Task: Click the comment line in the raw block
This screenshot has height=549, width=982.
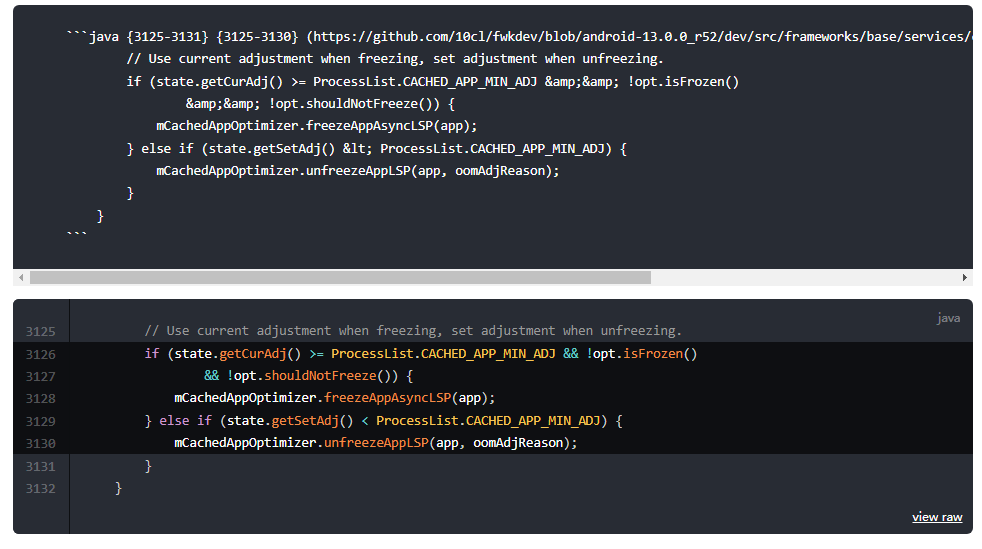Action: click(x=395, y=59)
